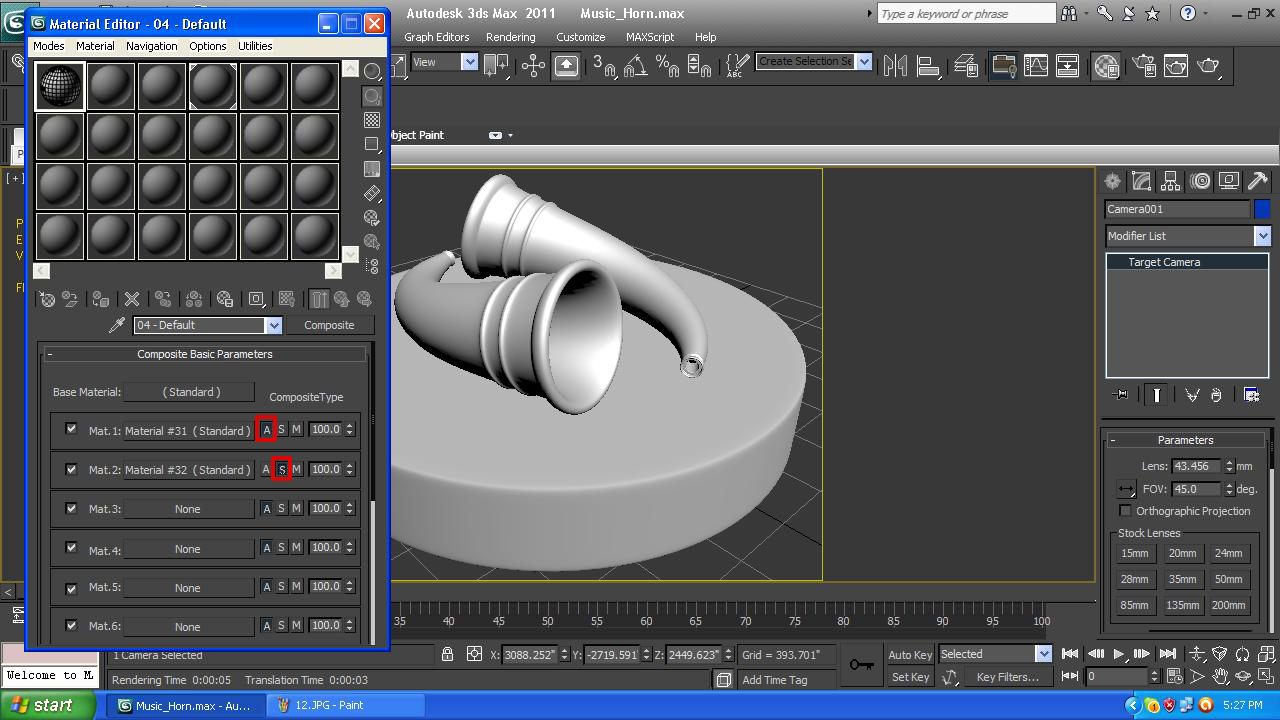Click the Reset Map/Mtl to Default icon
Viewport: 1280px width, 720px height.
(x=131, y=299)
